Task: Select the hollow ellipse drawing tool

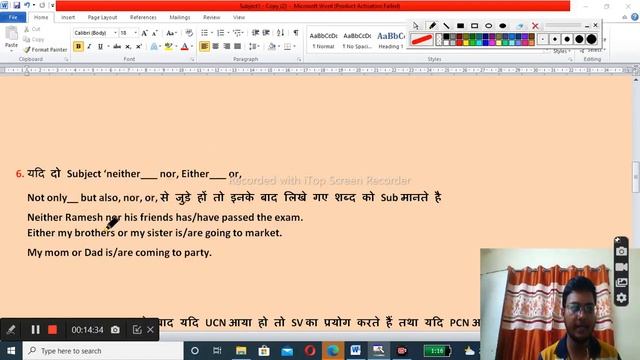Action: tap(489, 26)
